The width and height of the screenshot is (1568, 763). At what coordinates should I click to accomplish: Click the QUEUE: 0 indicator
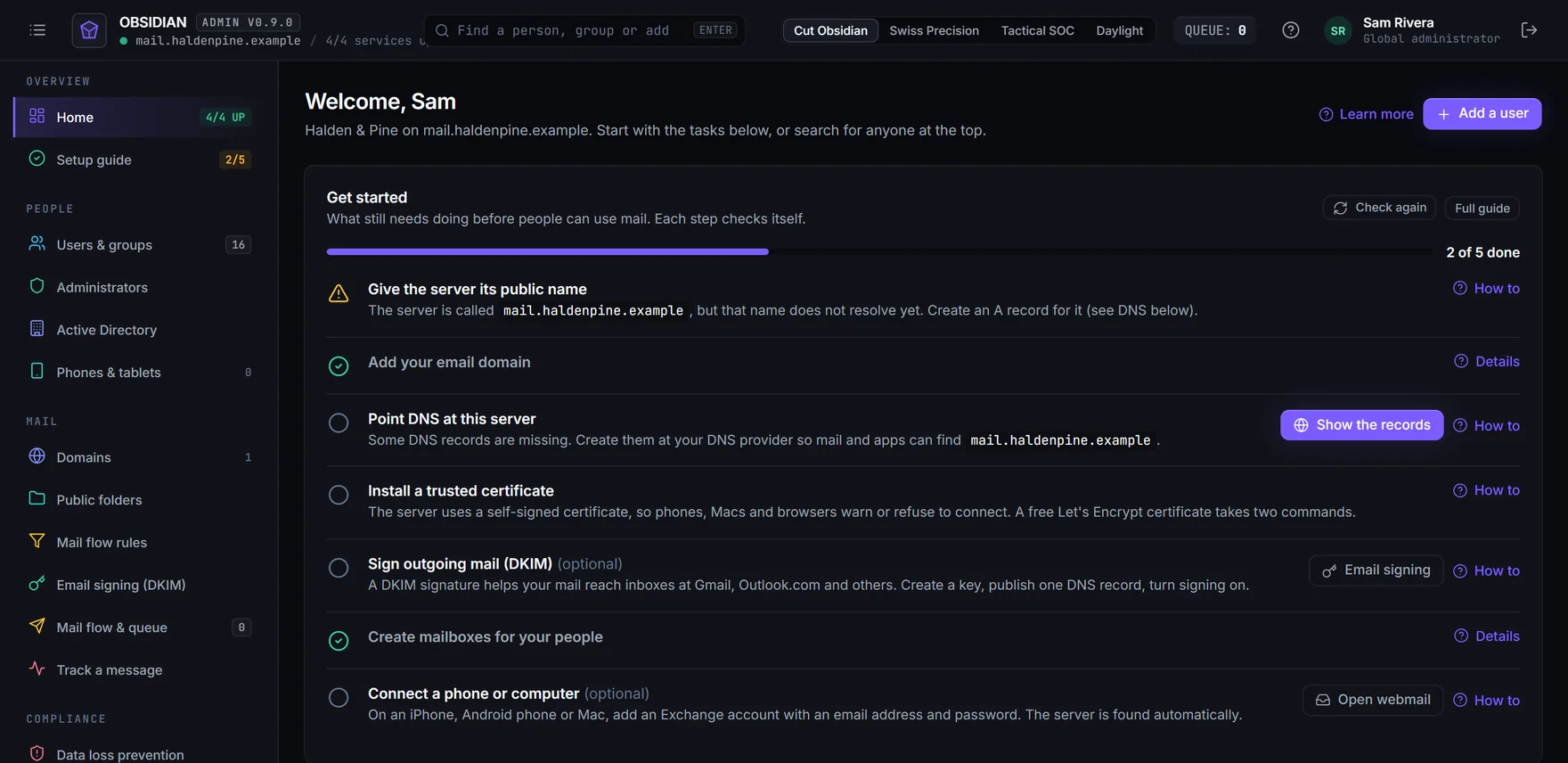click(1214, 30)
